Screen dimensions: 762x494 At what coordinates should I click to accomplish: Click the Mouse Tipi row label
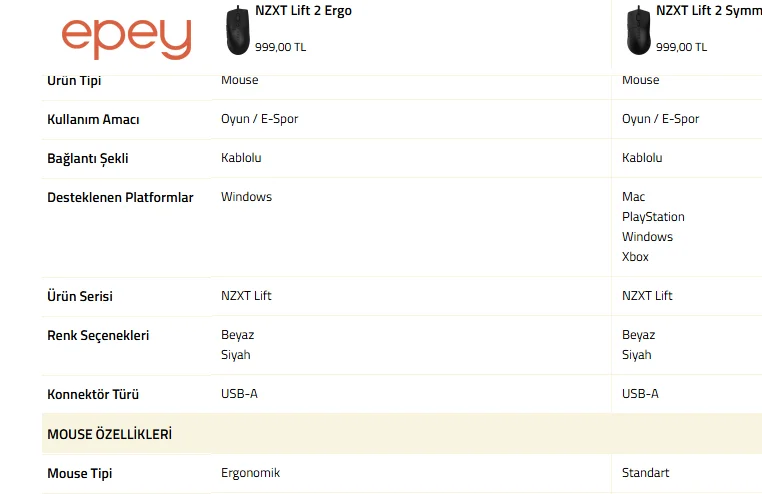80,474
